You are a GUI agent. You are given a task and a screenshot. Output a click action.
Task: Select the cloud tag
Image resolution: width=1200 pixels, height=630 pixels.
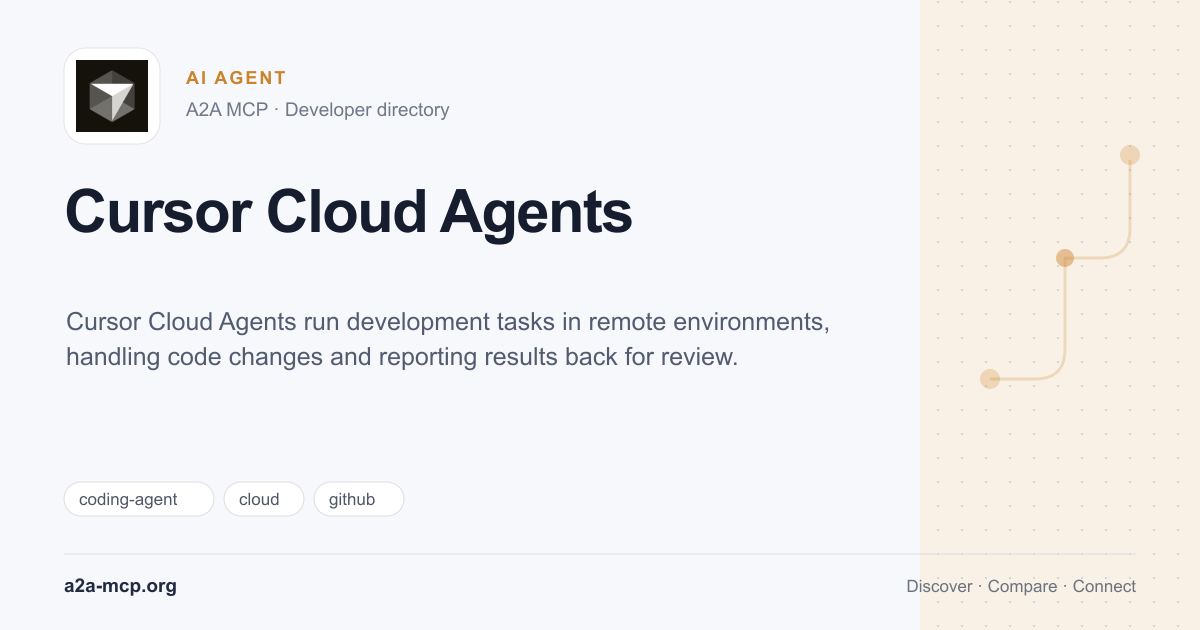(264, 499)
